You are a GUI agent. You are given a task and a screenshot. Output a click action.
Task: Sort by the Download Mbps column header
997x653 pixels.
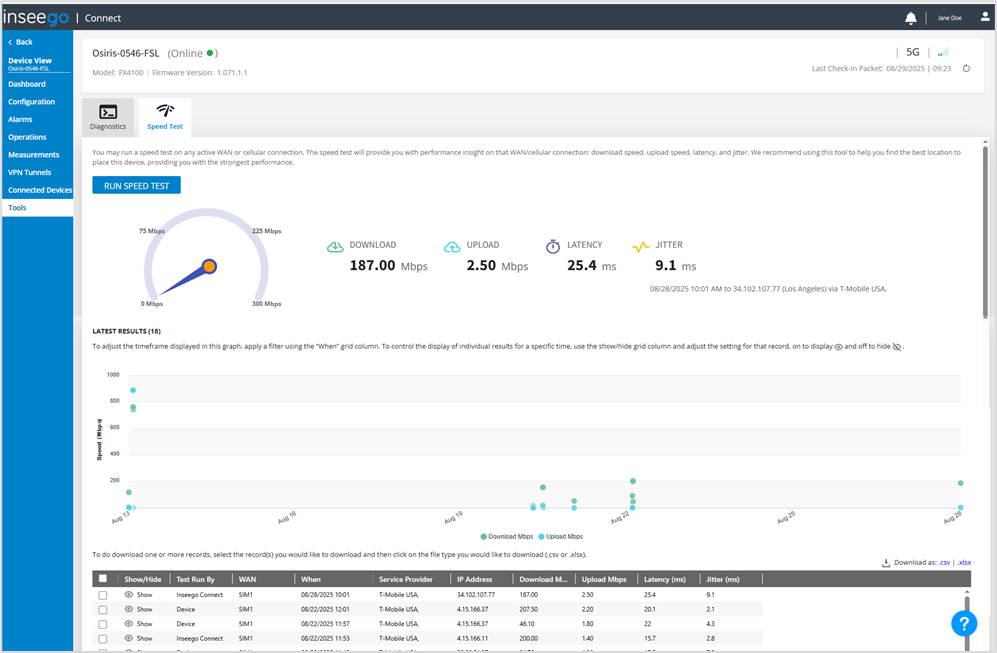[x=542, y=578]
